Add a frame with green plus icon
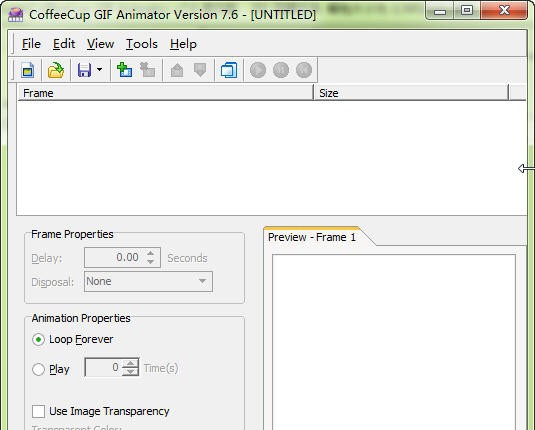 click(124, 70)
